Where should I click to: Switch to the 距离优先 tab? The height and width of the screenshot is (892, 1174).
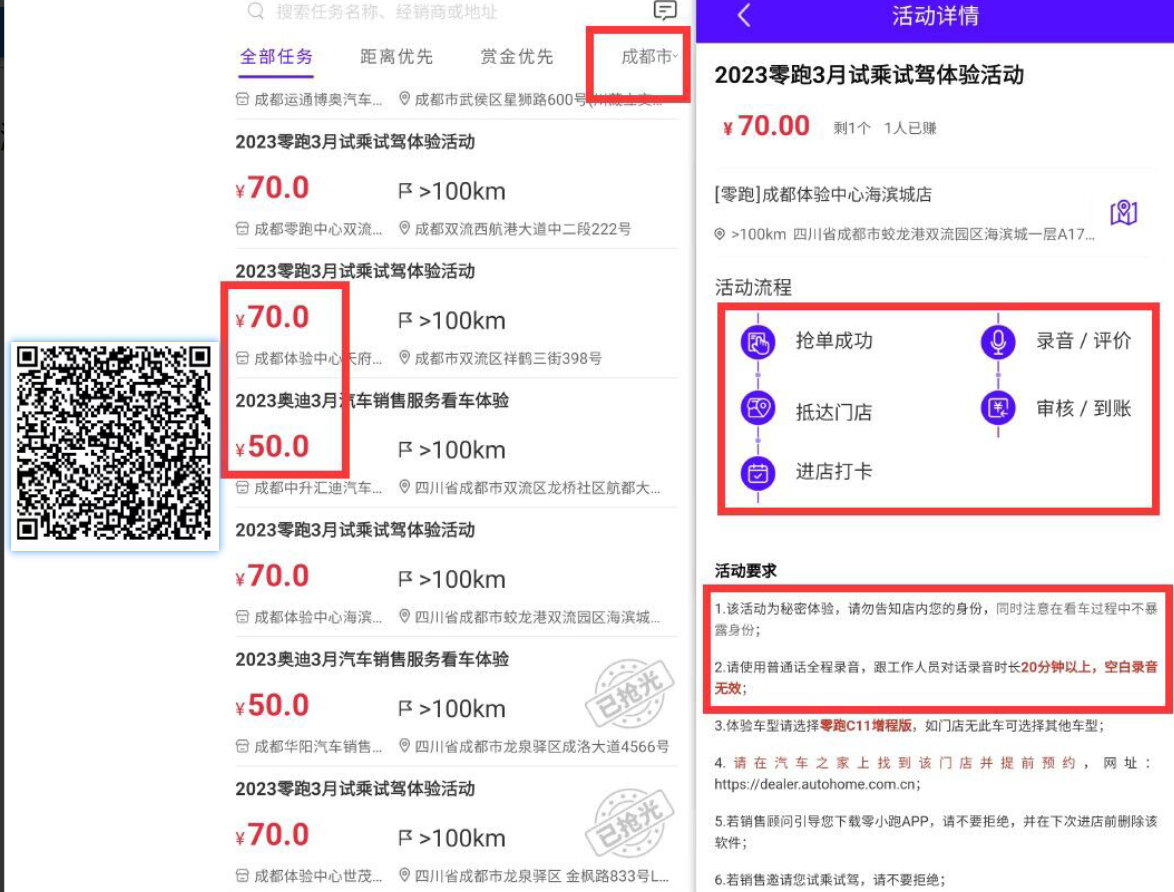(396, 56)
